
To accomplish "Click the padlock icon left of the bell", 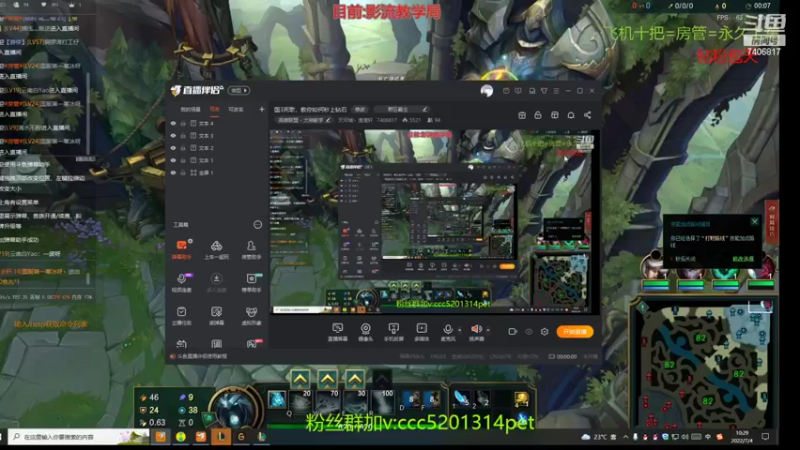I will tap(538, 115).
